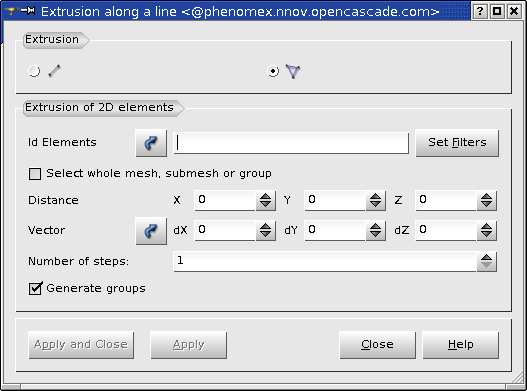Select the 1D elements extrusion radio button

tap(34, 71)
